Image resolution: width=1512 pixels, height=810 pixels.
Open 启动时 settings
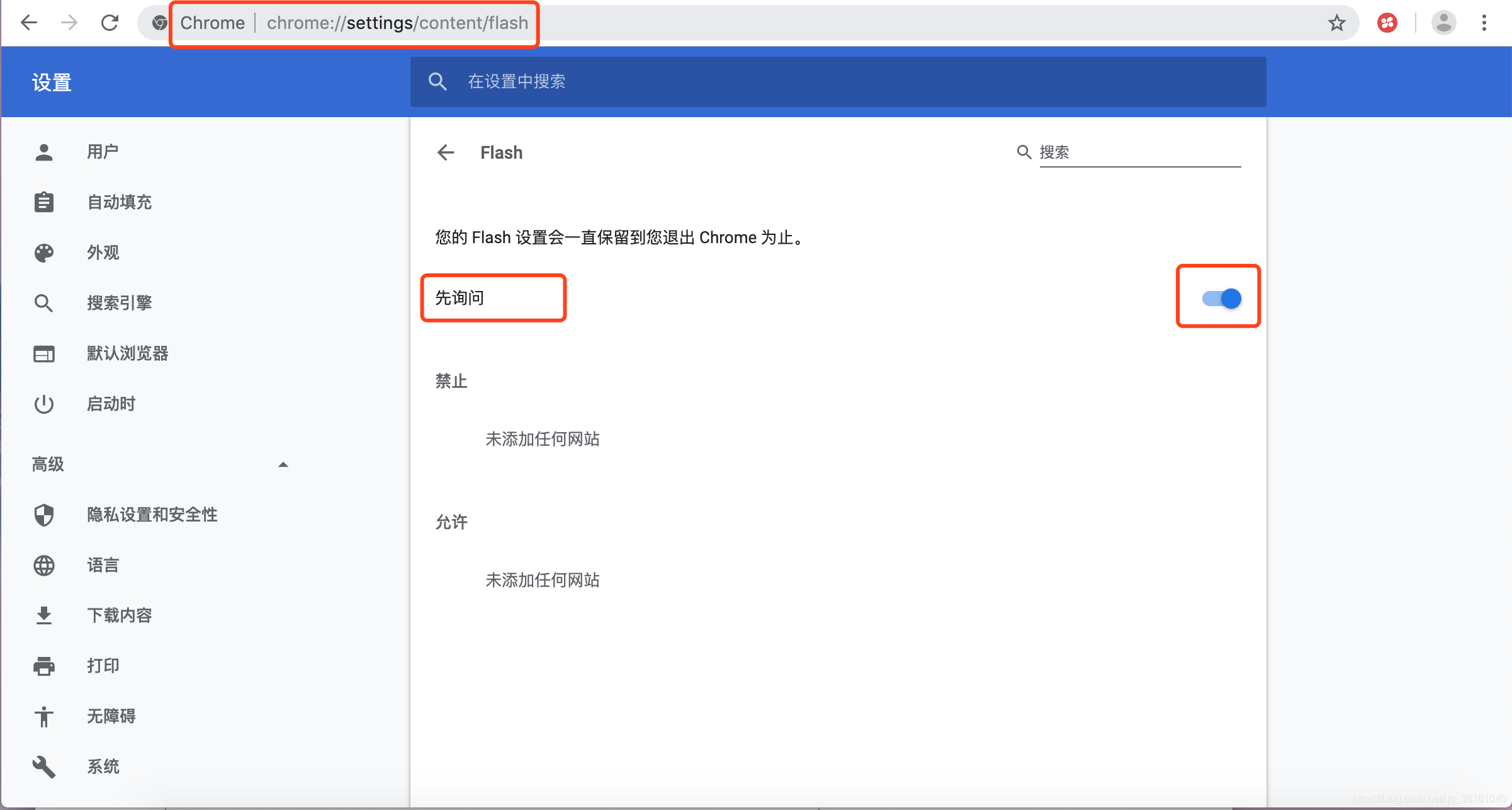pos(111,404)
